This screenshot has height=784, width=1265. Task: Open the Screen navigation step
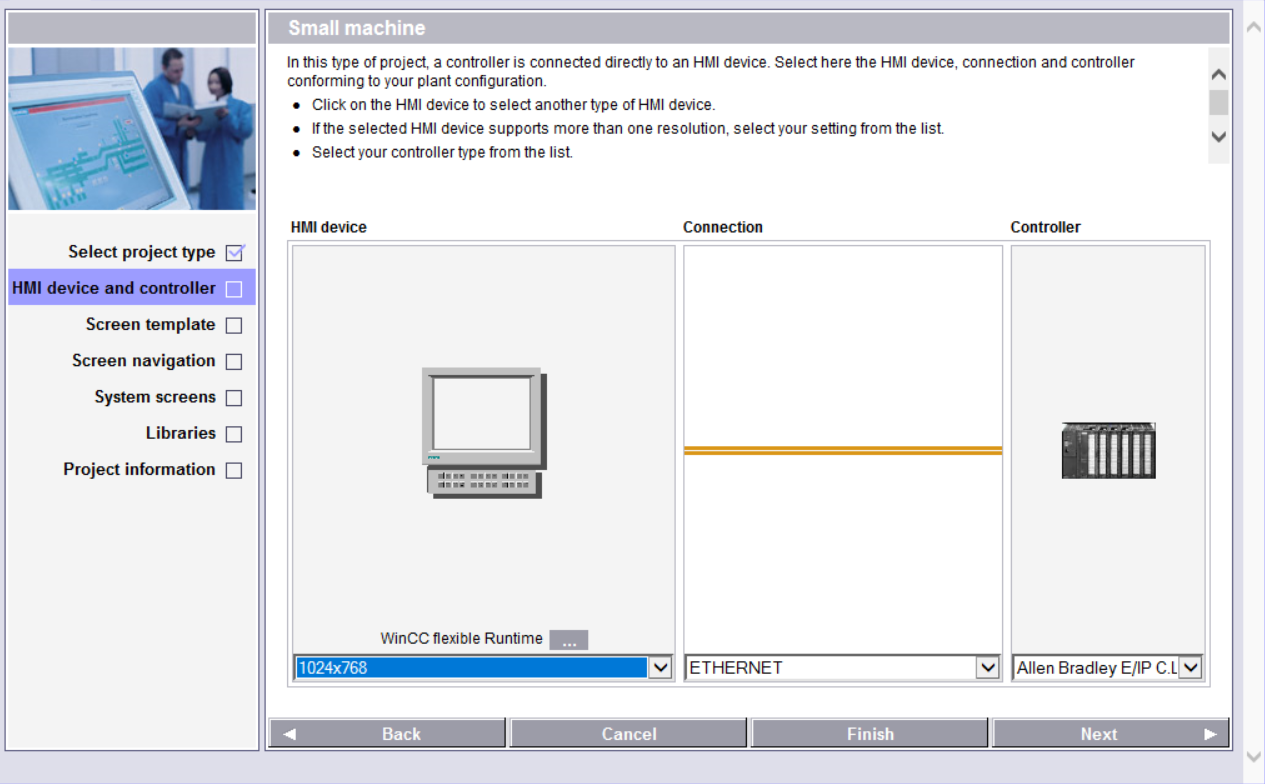coord(144,360)
